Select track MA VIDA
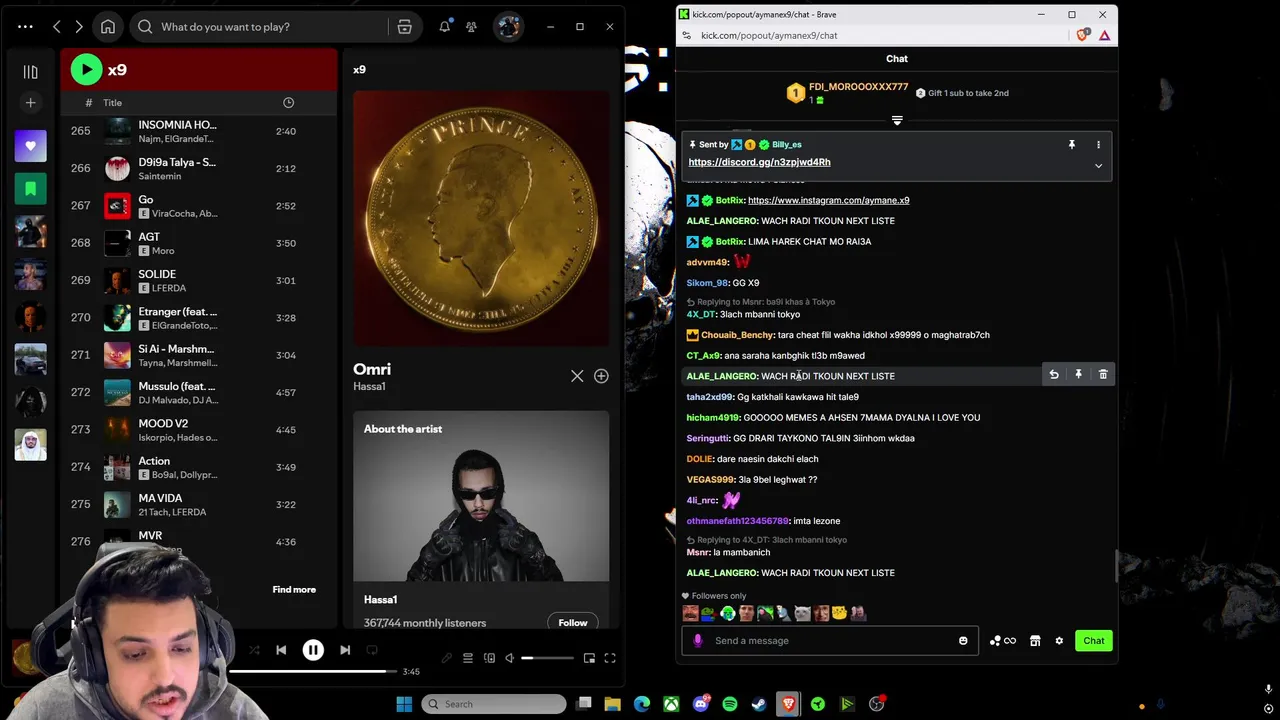Image resolution: width=1280 pixels, height=720 pixels. click(198, 504)
